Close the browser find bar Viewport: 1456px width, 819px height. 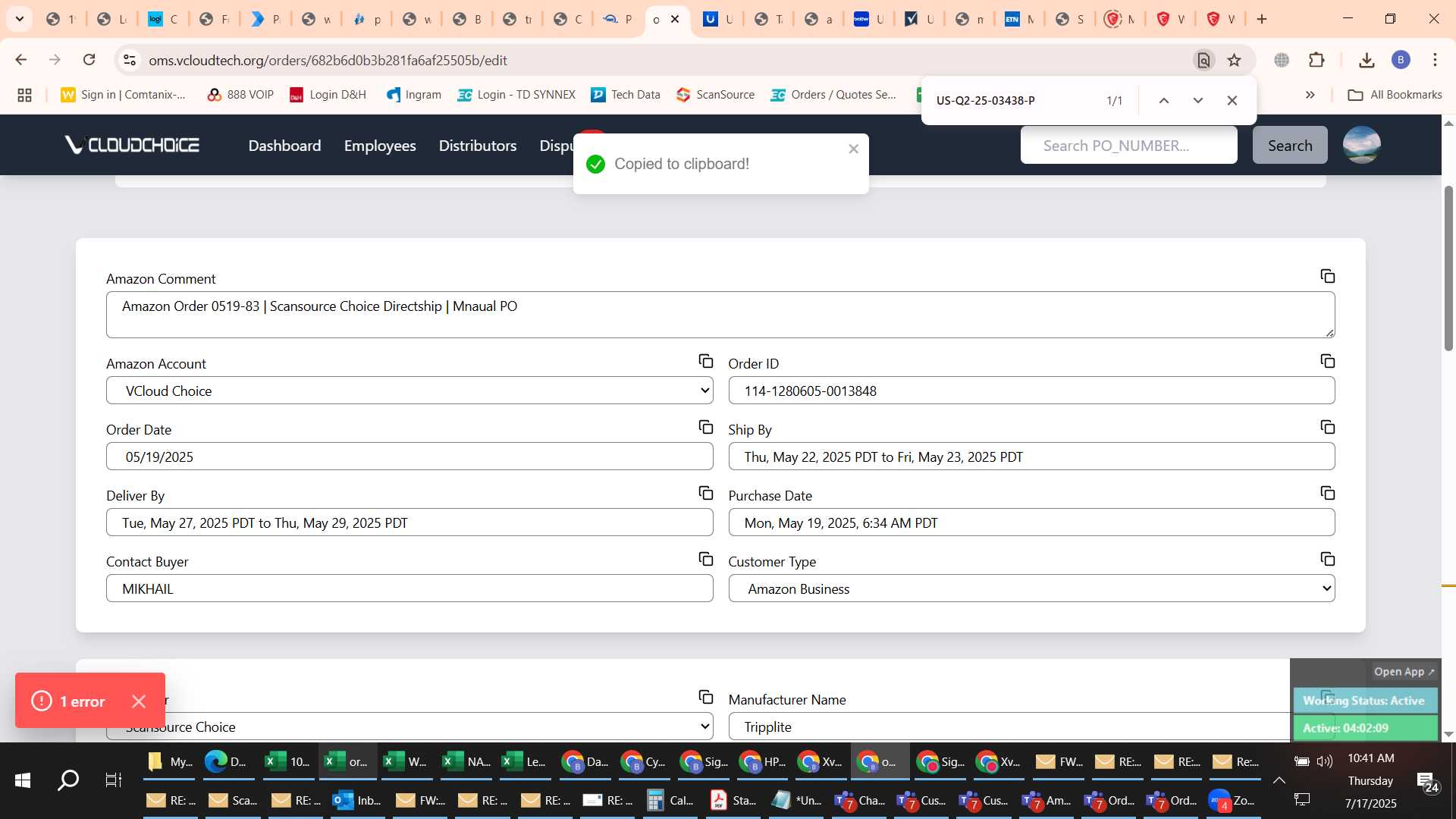click(1232, 100)
